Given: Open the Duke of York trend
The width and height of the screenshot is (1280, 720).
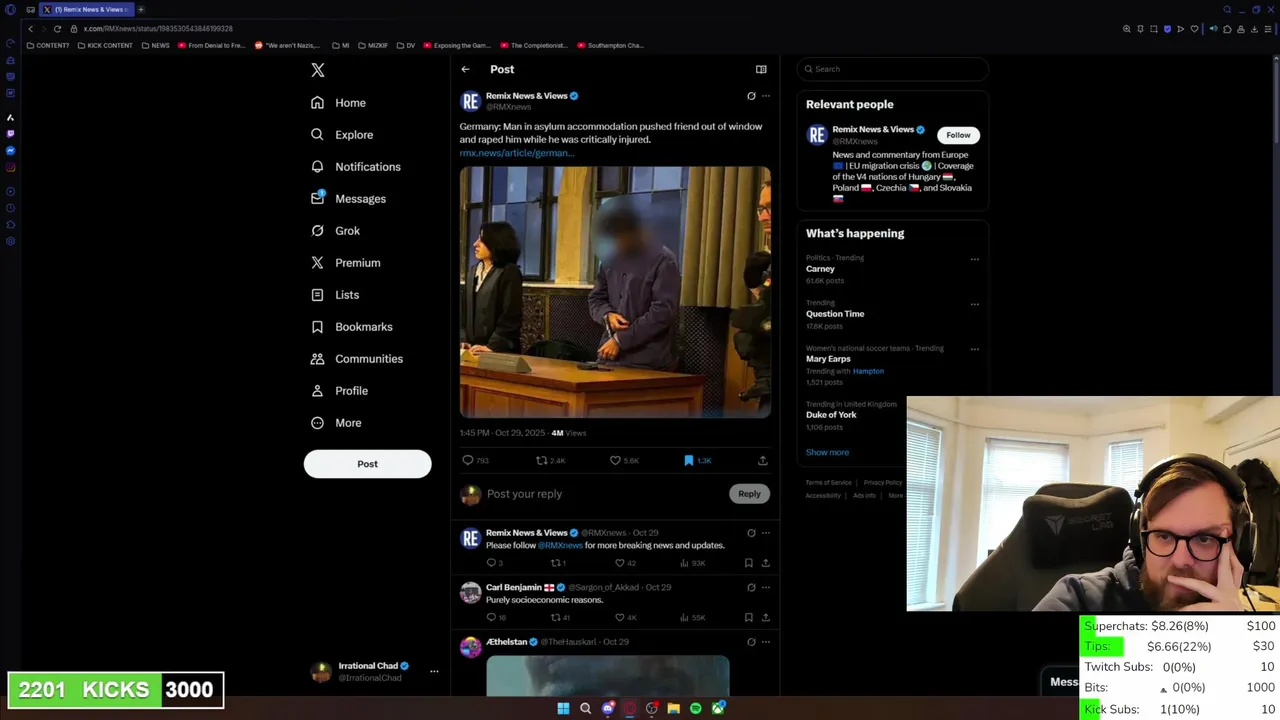Looking at the screenshot, I should [x=831, y=415].
